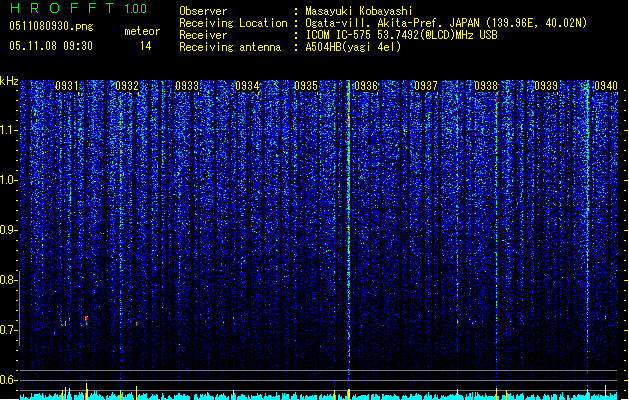Select antenna text A504HB(yagi 4el)

click(353, 47)
